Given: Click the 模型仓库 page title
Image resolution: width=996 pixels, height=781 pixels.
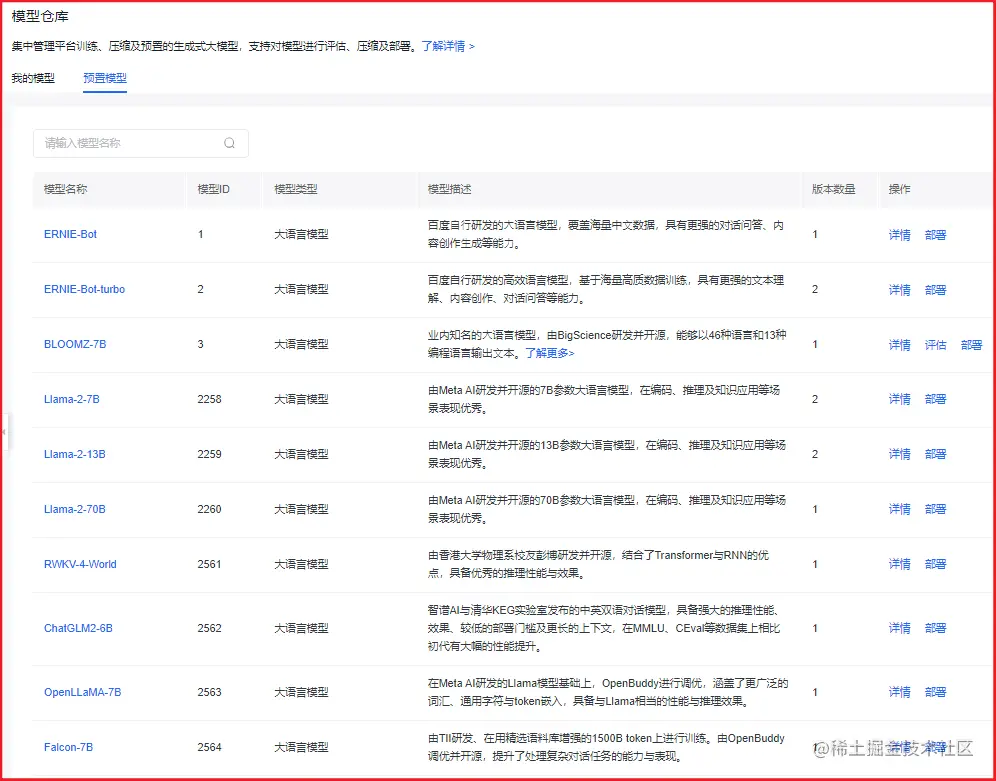Looking at the screenshot, I should (x=40, y=17).
